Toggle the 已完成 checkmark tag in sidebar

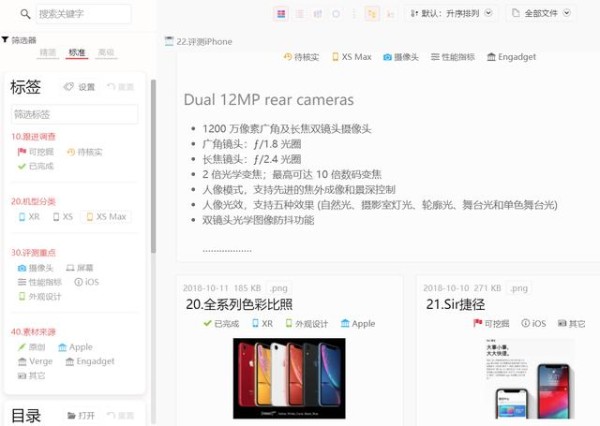point(36,166)
